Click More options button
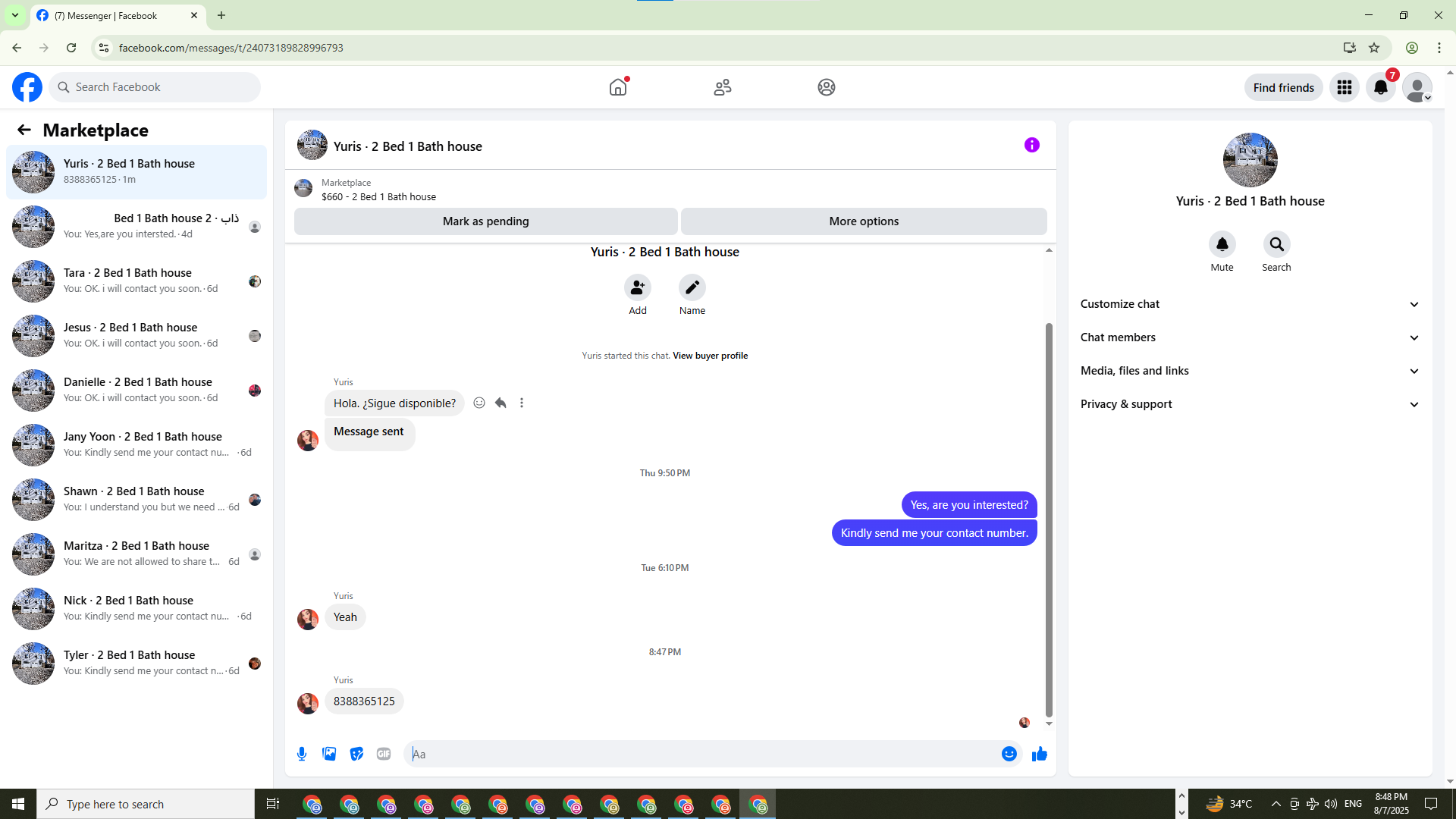This screenshot has width=1456, height=819. (x=864, y=221)
